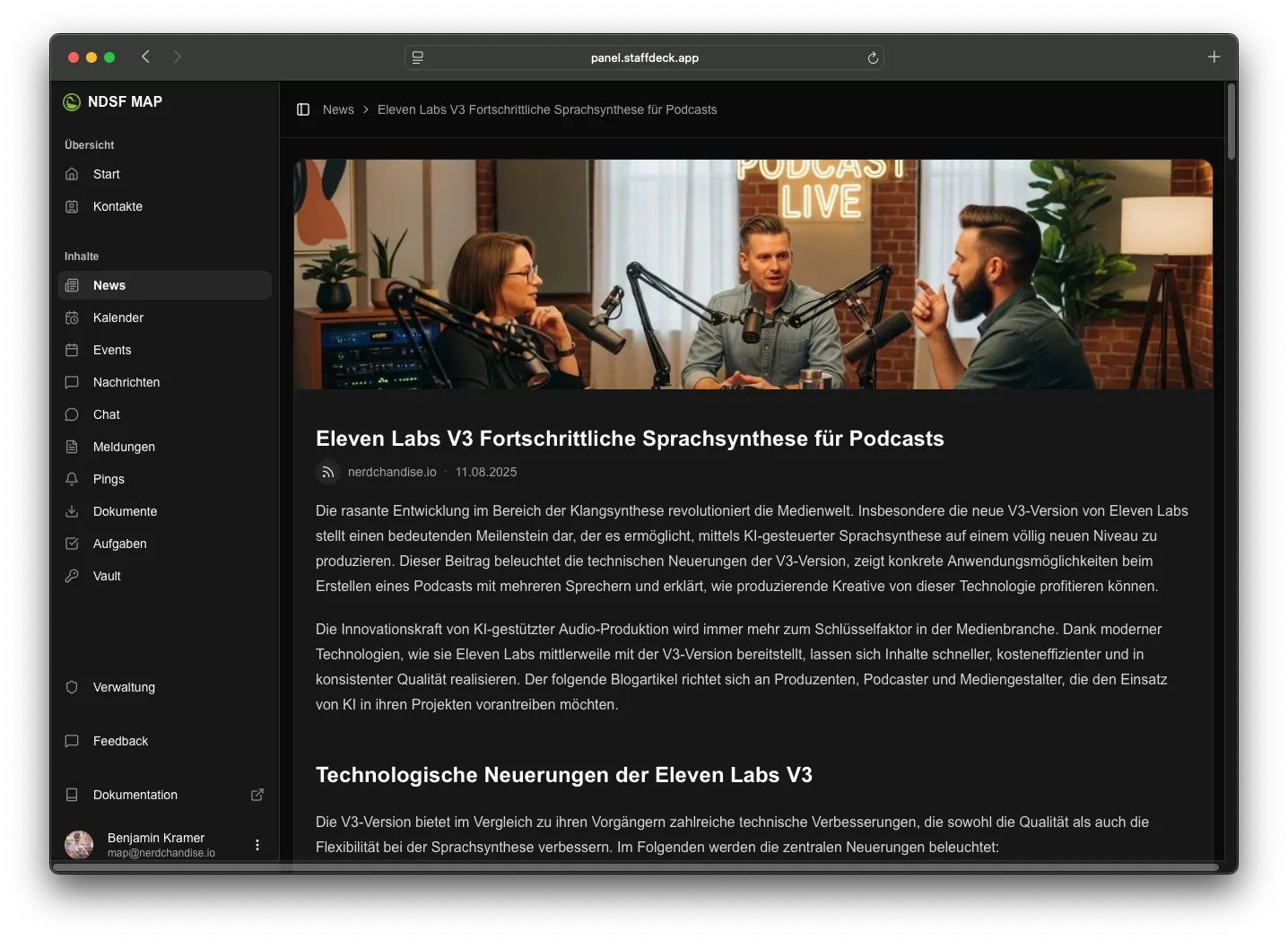
Task: Click the email map@nerdchandise.io
Action: pos(161,853)
